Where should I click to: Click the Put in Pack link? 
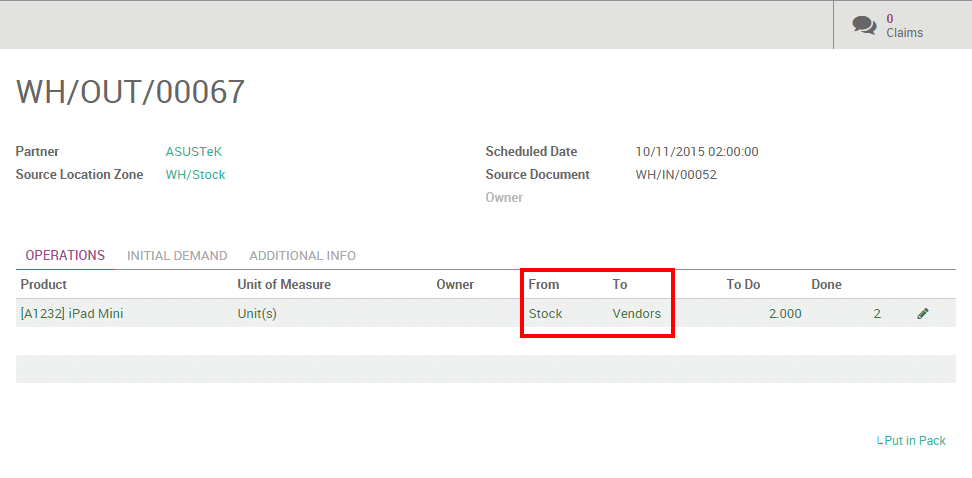911,441
